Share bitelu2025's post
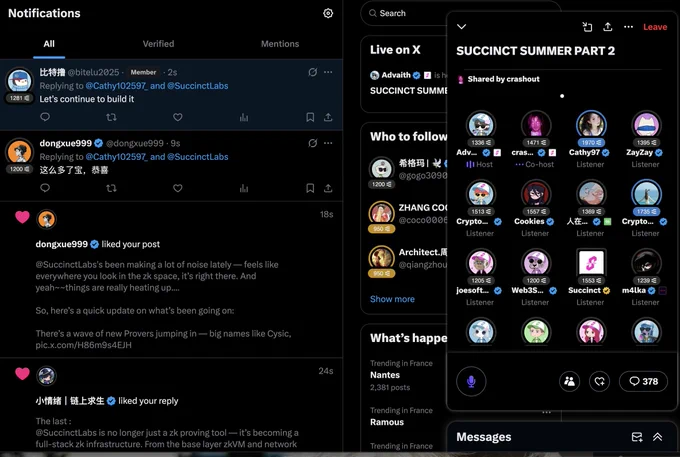This screenshot has height=457, width=680. [328, 117]
